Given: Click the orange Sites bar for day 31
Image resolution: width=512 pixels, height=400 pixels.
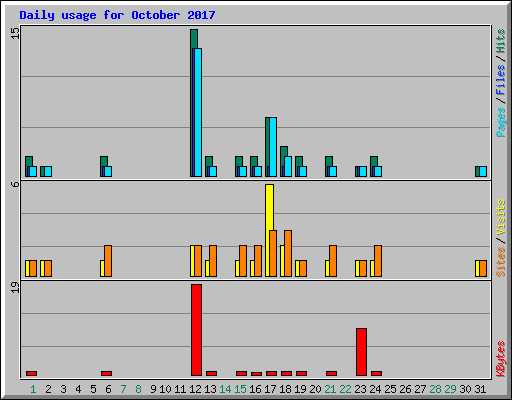Looking at the screenshot, I should point(483,269).
